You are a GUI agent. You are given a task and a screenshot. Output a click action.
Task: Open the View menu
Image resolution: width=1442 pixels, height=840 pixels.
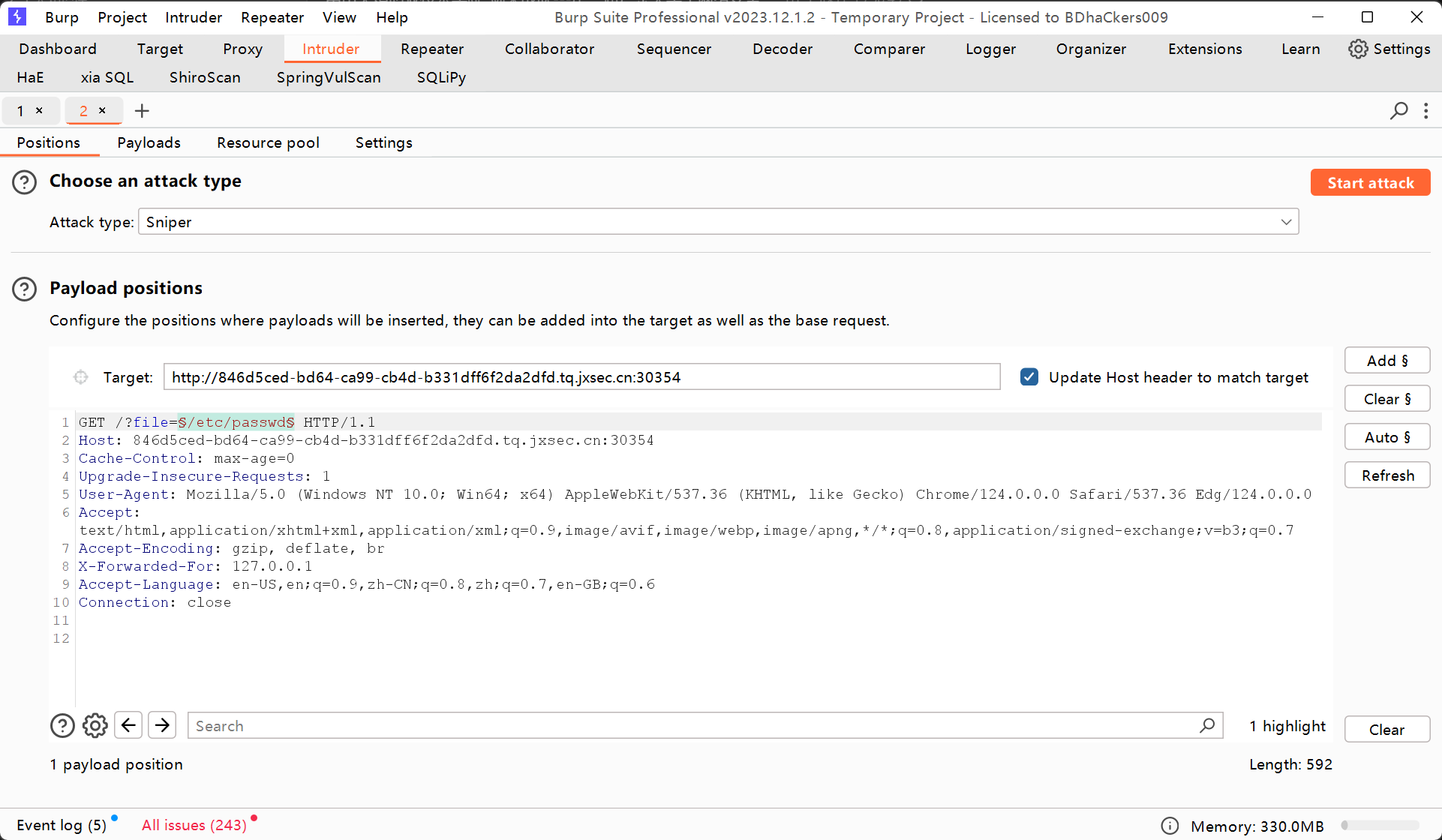coord(339,17)
